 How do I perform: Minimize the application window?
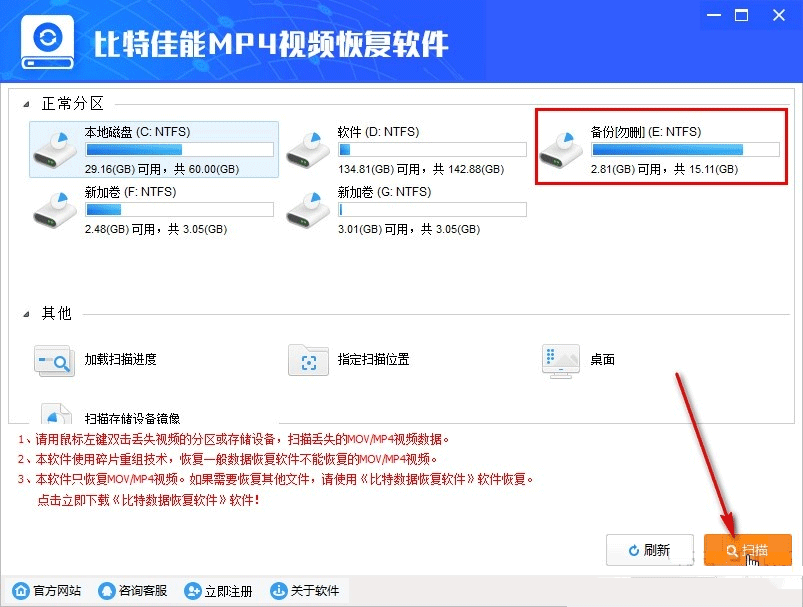[714, 15]
